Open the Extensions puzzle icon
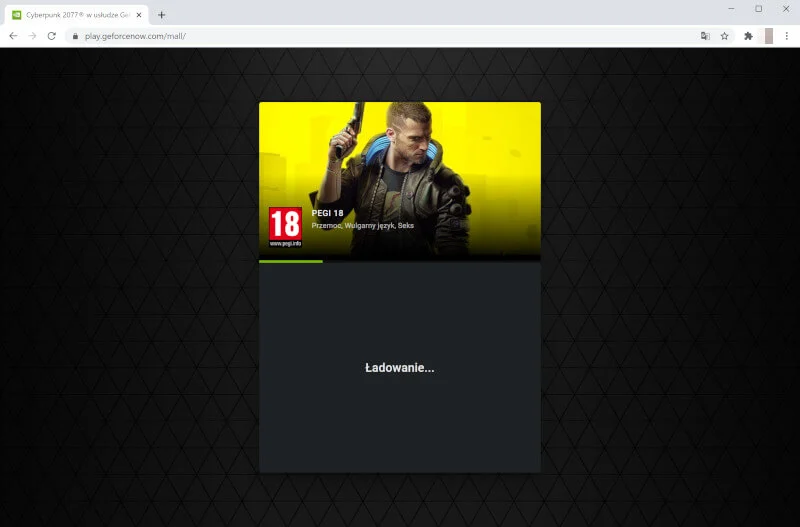 [x=748, y=36]
